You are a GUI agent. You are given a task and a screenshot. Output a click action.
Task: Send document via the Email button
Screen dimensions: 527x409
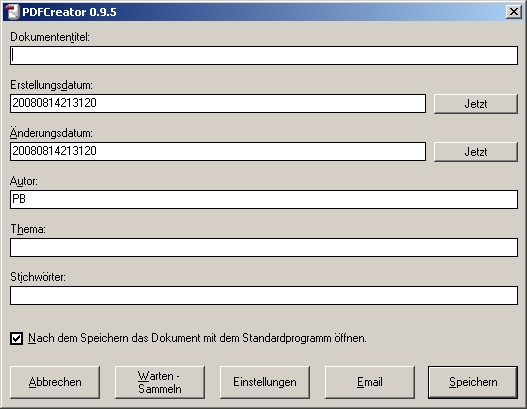370,382
